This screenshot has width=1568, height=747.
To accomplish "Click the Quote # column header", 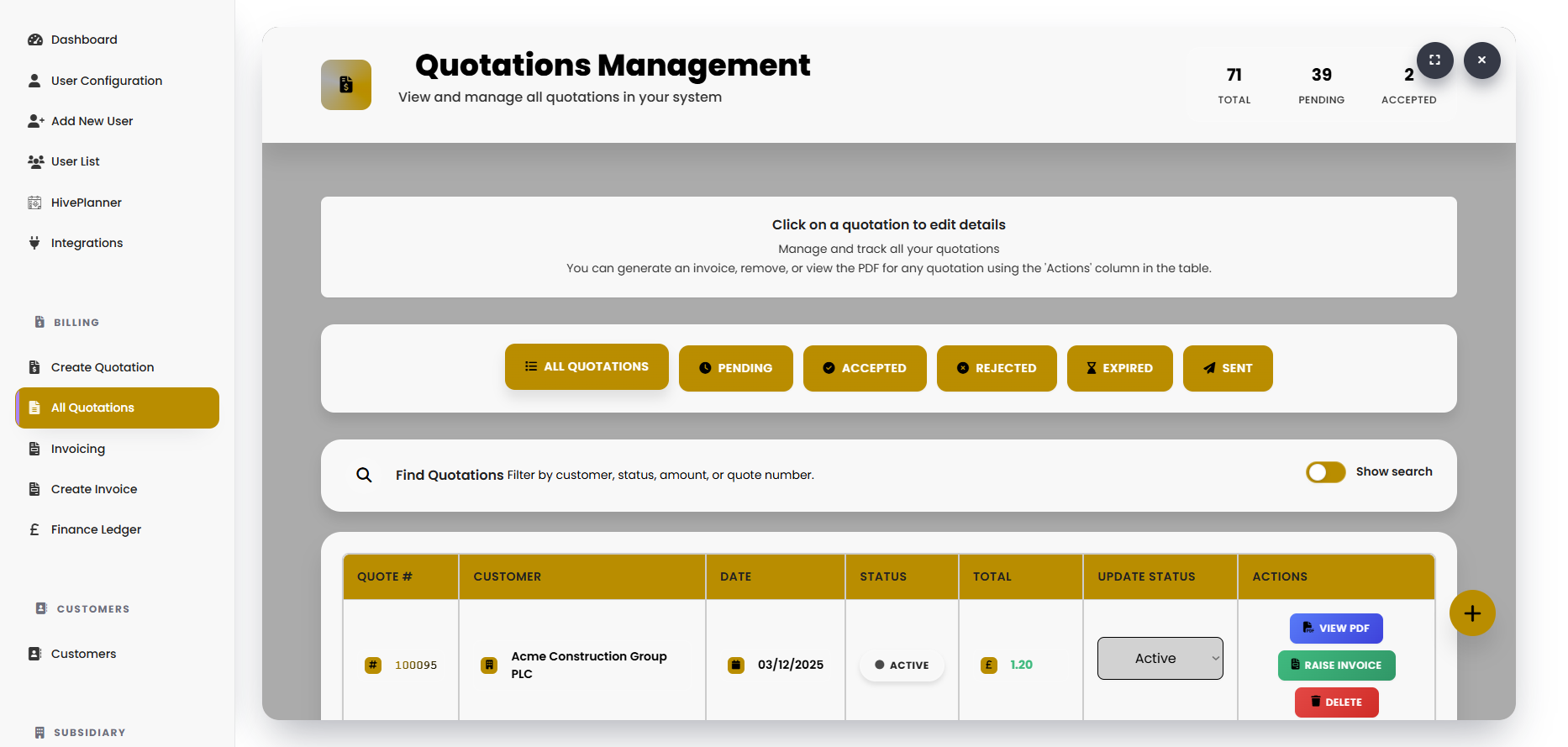I will 401,576.
